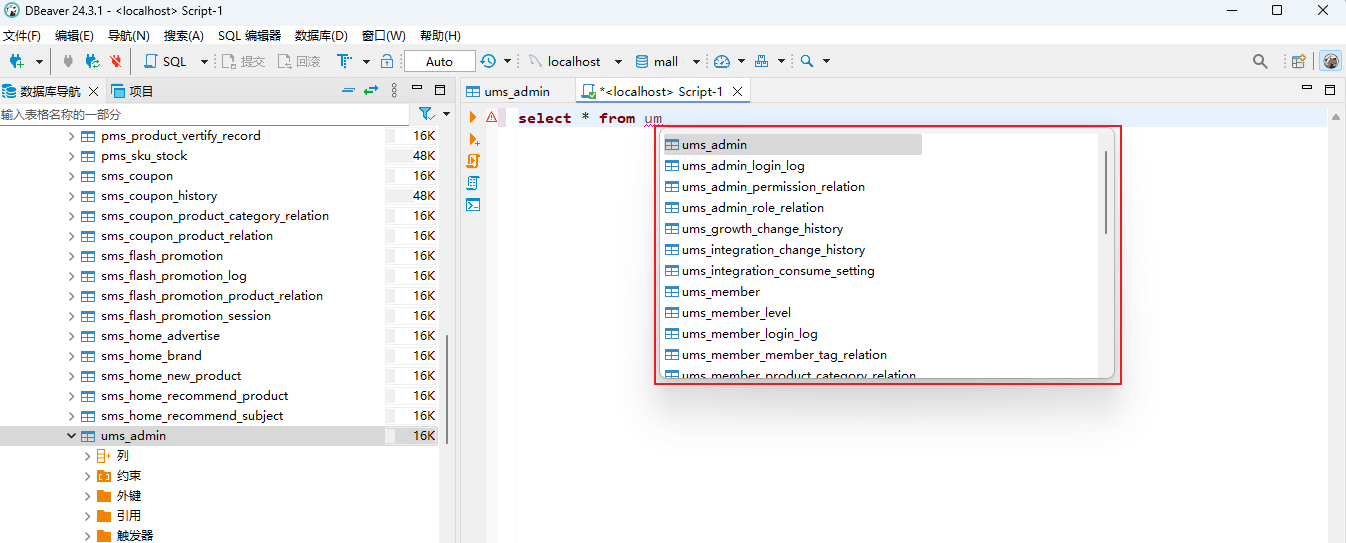
Task: Click the reconnect icon in toolbar
Action: pos(92,61)
